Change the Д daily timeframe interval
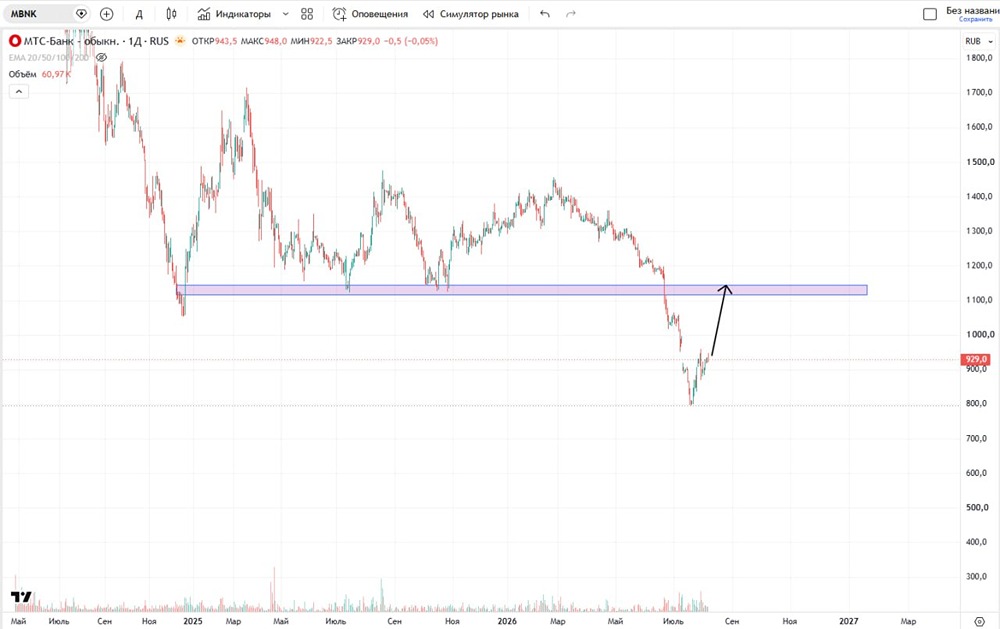This screenshot has width=1000, height=629. pyautogui.click(x=139, y=14)
